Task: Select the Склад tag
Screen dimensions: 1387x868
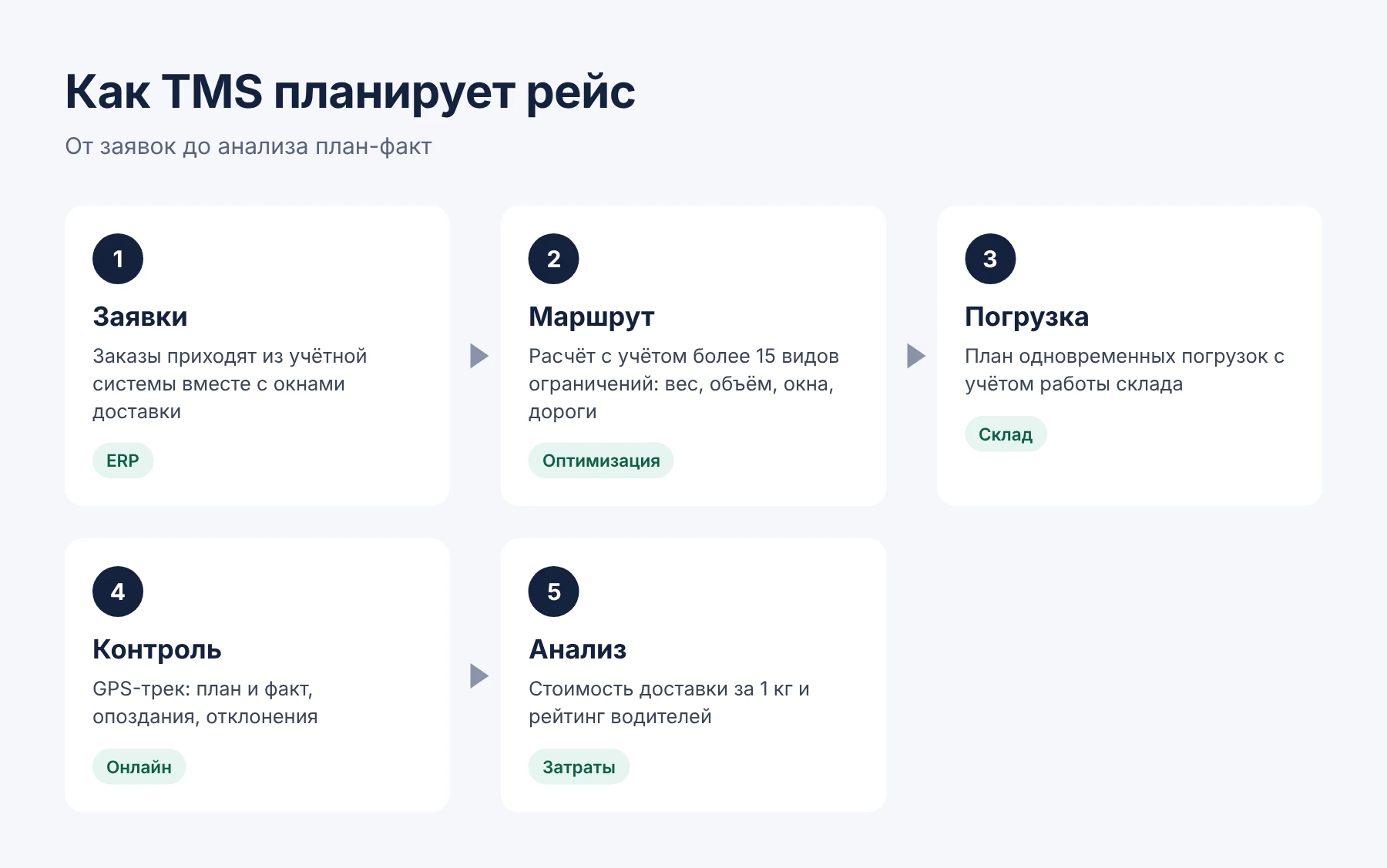Action: coord(1006,434)
